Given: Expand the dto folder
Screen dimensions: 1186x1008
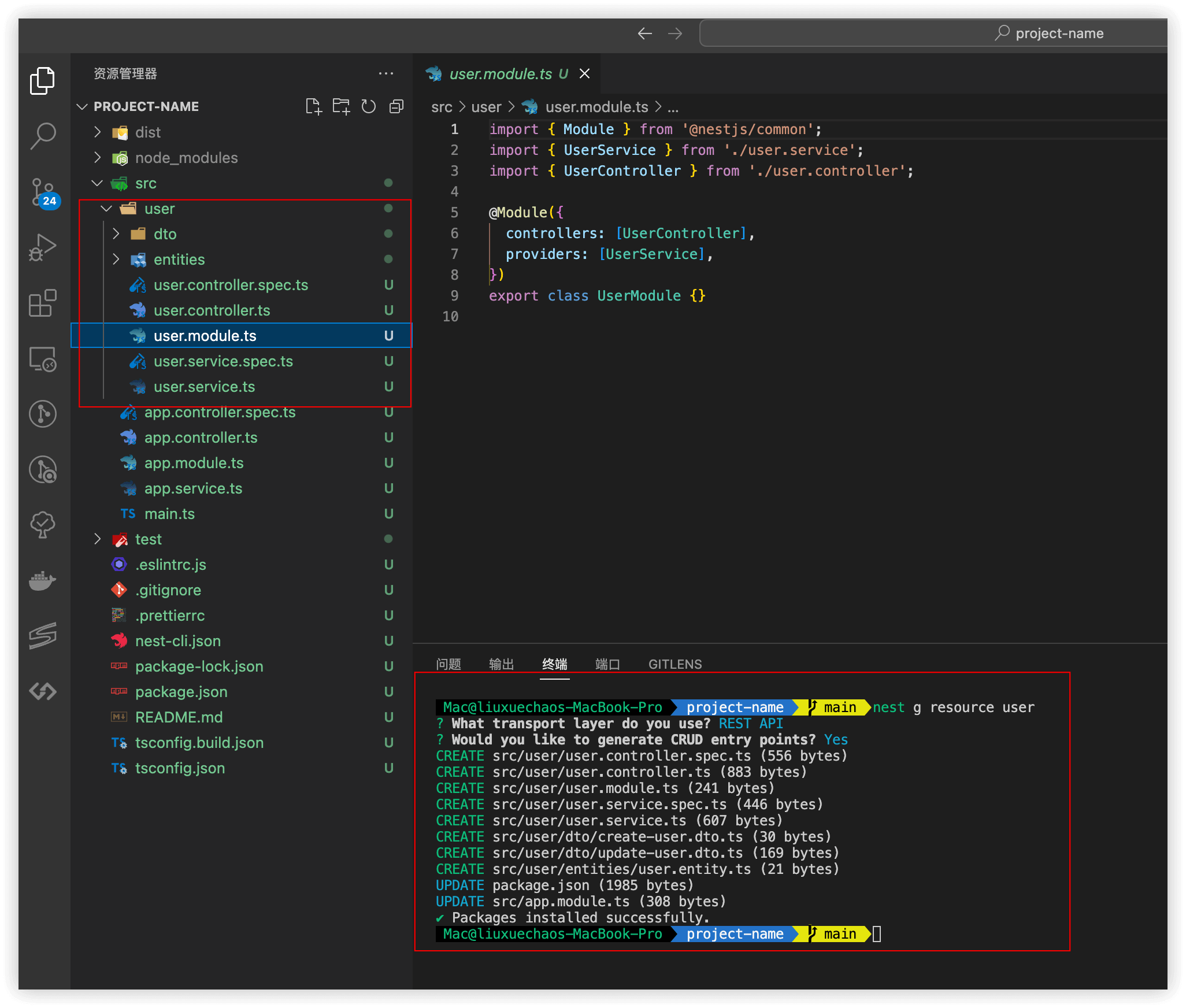Looking at the screenshot, I should (x=116, y=234).
